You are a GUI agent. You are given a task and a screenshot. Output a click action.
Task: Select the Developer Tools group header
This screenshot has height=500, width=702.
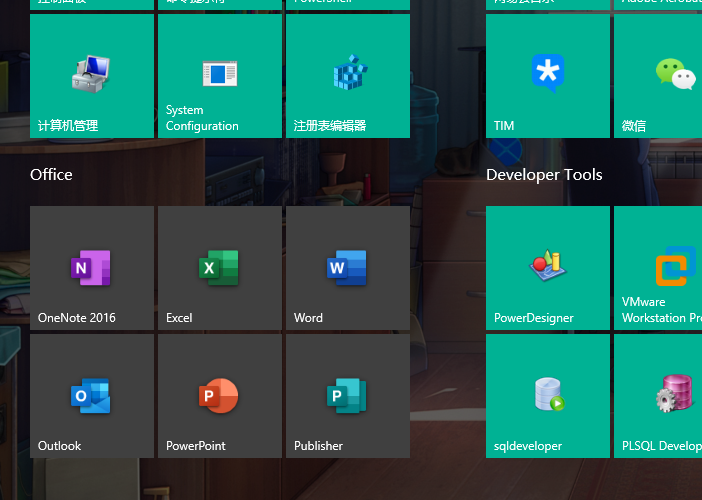pos(544,175)
